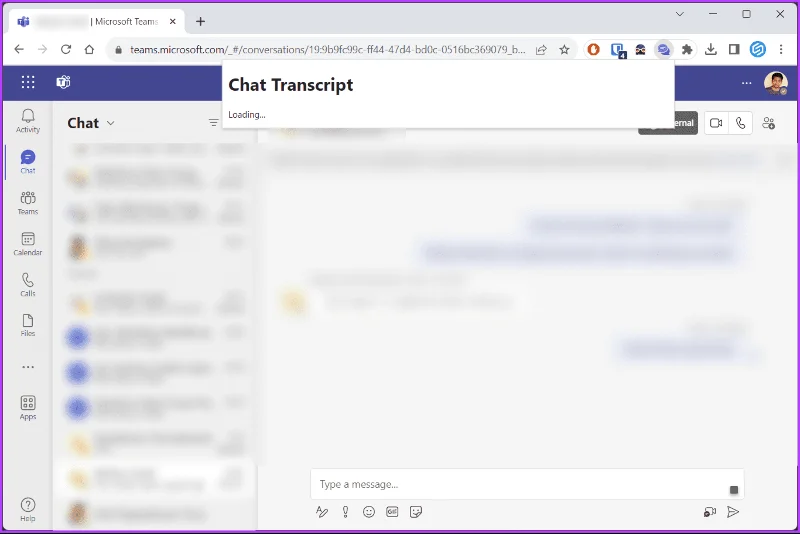Open the Activity feed in sidebar
Image resolution: width=800 pixels, height=534 pixels.
click(28, 121)
